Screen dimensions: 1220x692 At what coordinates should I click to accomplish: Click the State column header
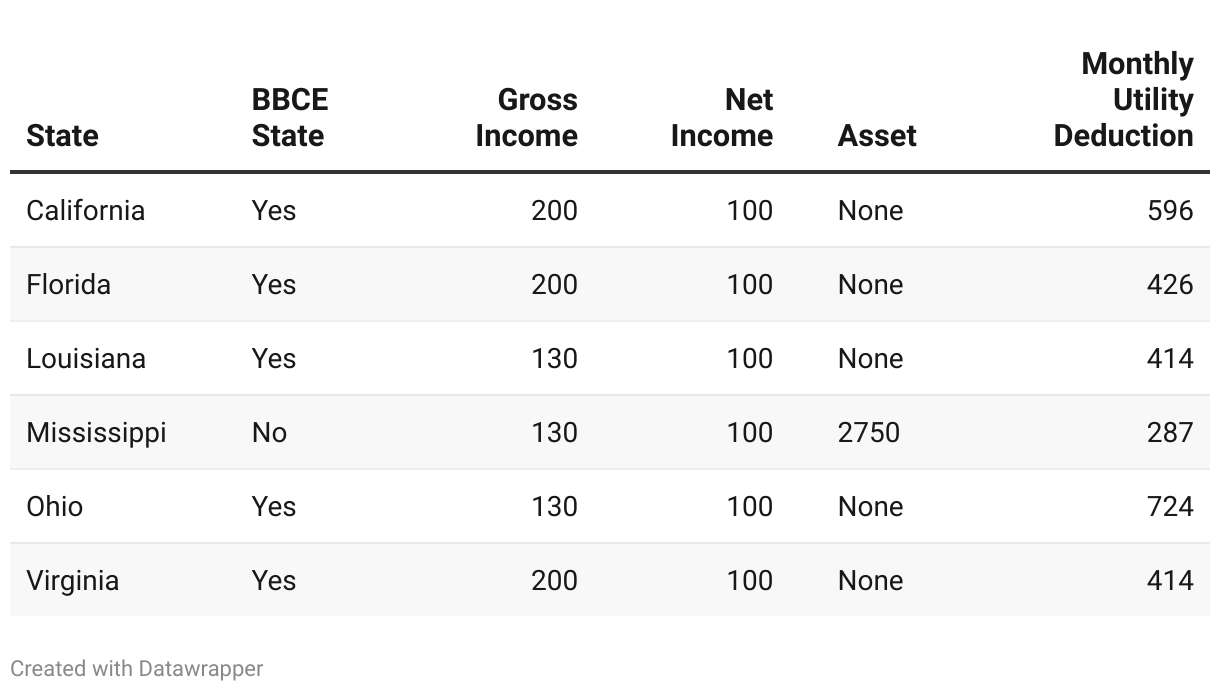click(62, 136)
